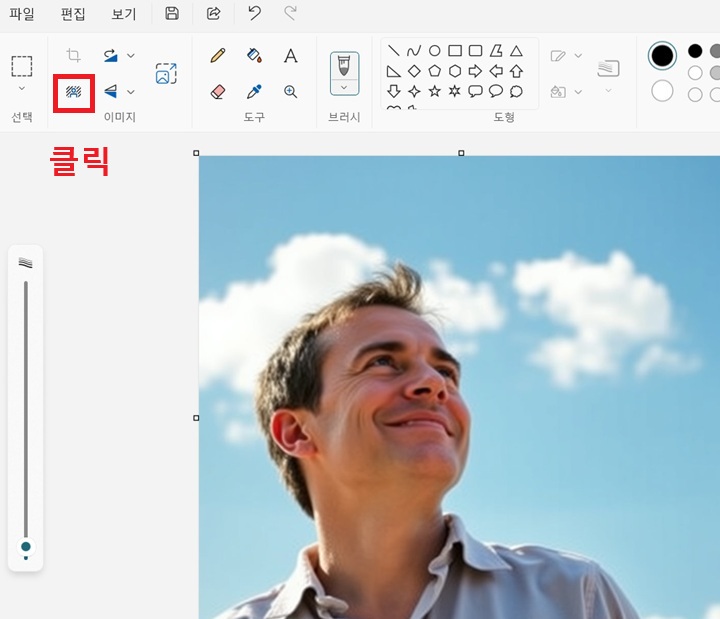Select the down arrow shape

click(x=394, y=91)
